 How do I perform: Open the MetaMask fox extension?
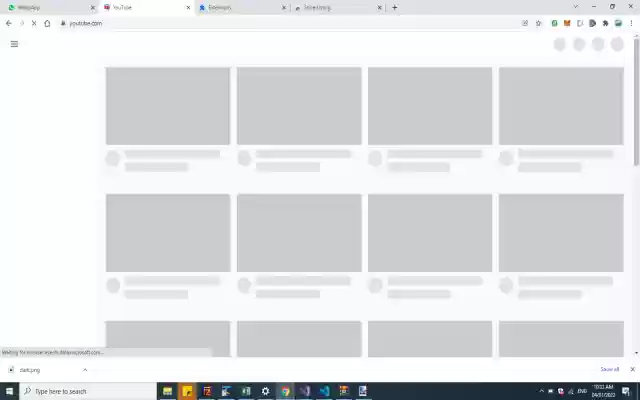point(567,23)
